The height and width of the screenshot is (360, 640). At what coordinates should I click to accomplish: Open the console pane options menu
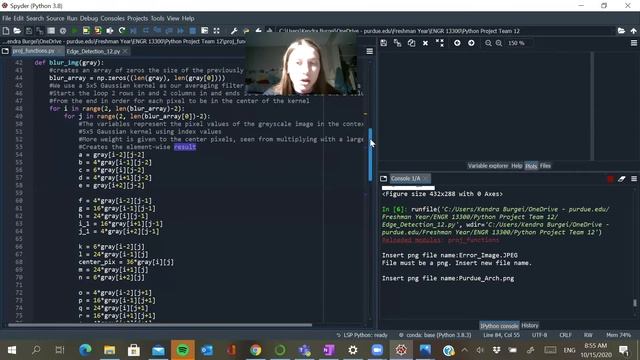(634, 179)
